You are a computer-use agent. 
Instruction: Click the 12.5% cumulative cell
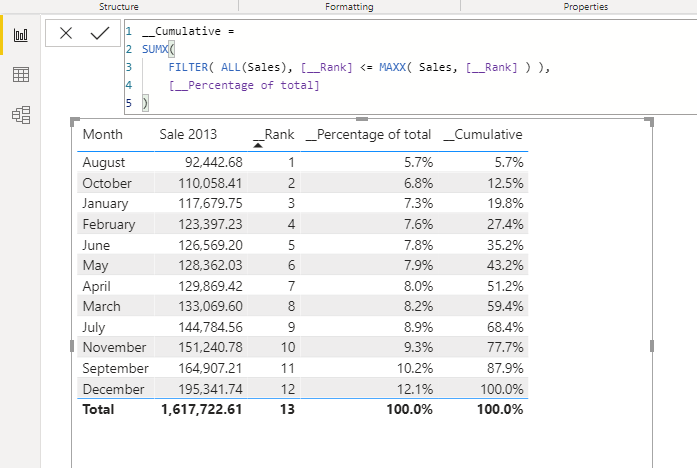tap(505, 183)
